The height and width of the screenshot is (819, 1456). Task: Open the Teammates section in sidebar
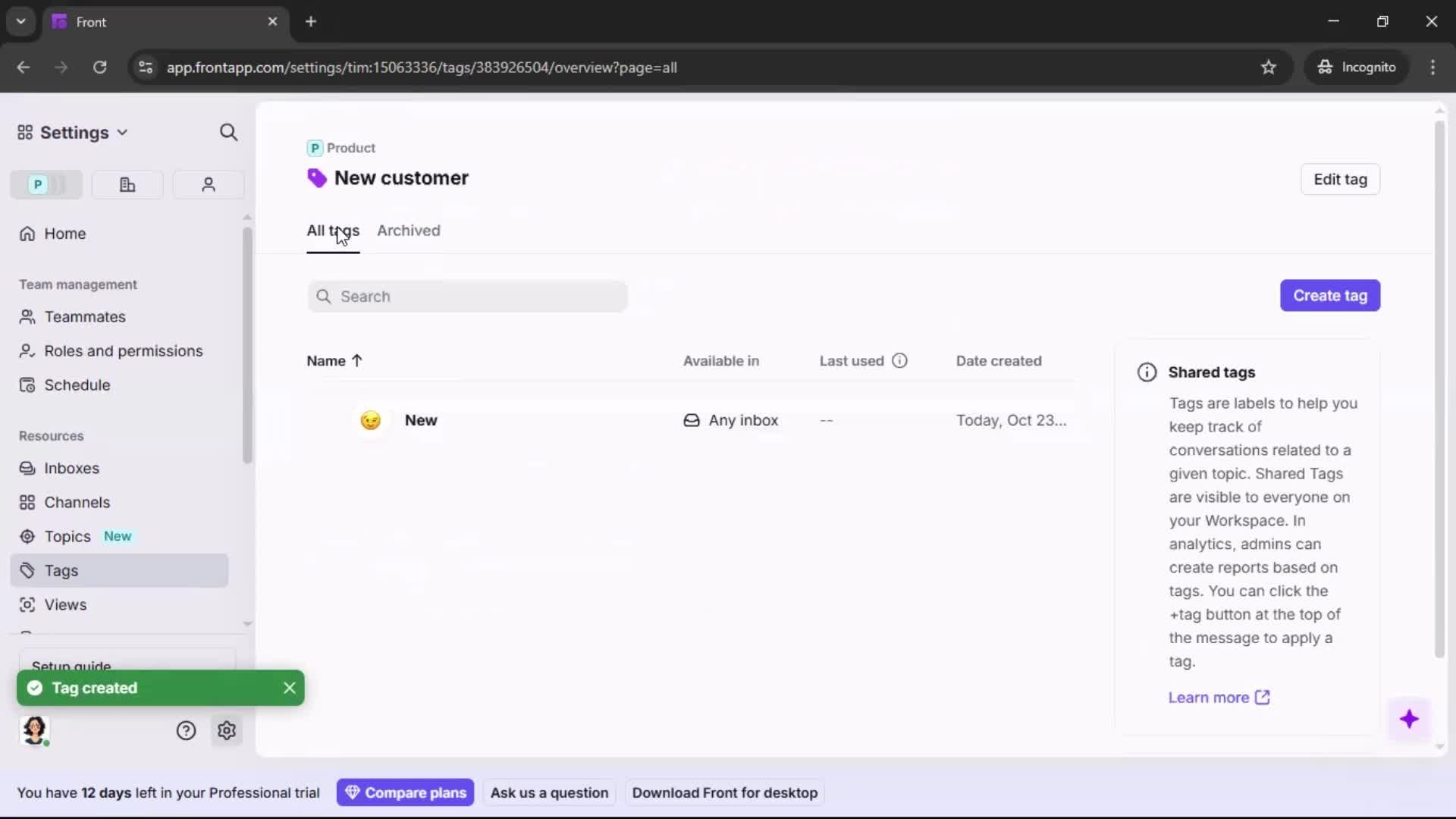(x=83, y=316)
